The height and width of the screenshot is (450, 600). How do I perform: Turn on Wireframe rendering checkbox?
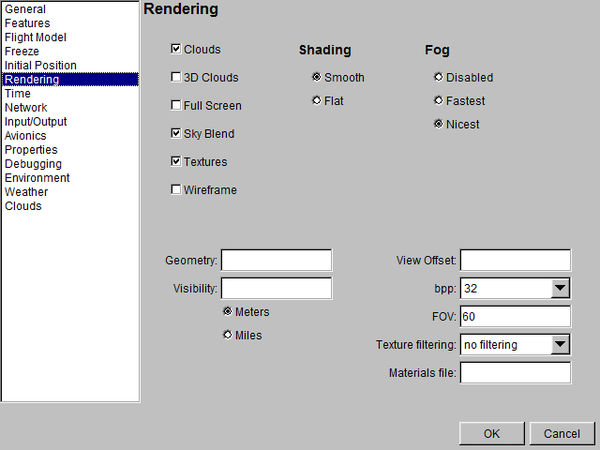tap(176, 189)
